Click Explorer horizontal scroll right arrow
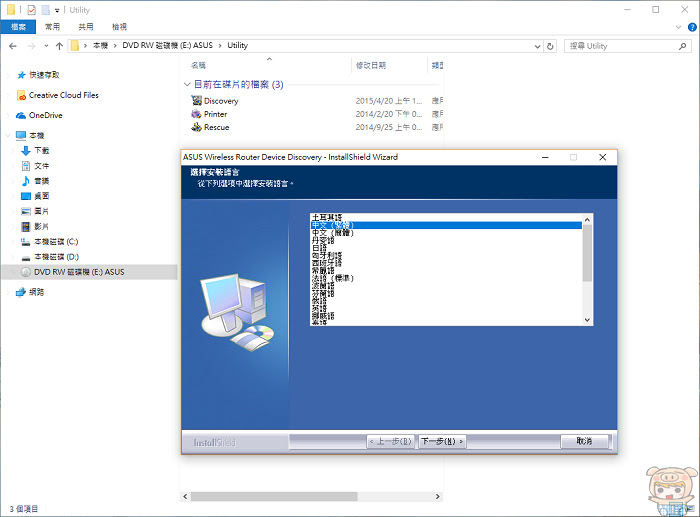The width and height of the screenshot is (700, 517). (438, 496)
